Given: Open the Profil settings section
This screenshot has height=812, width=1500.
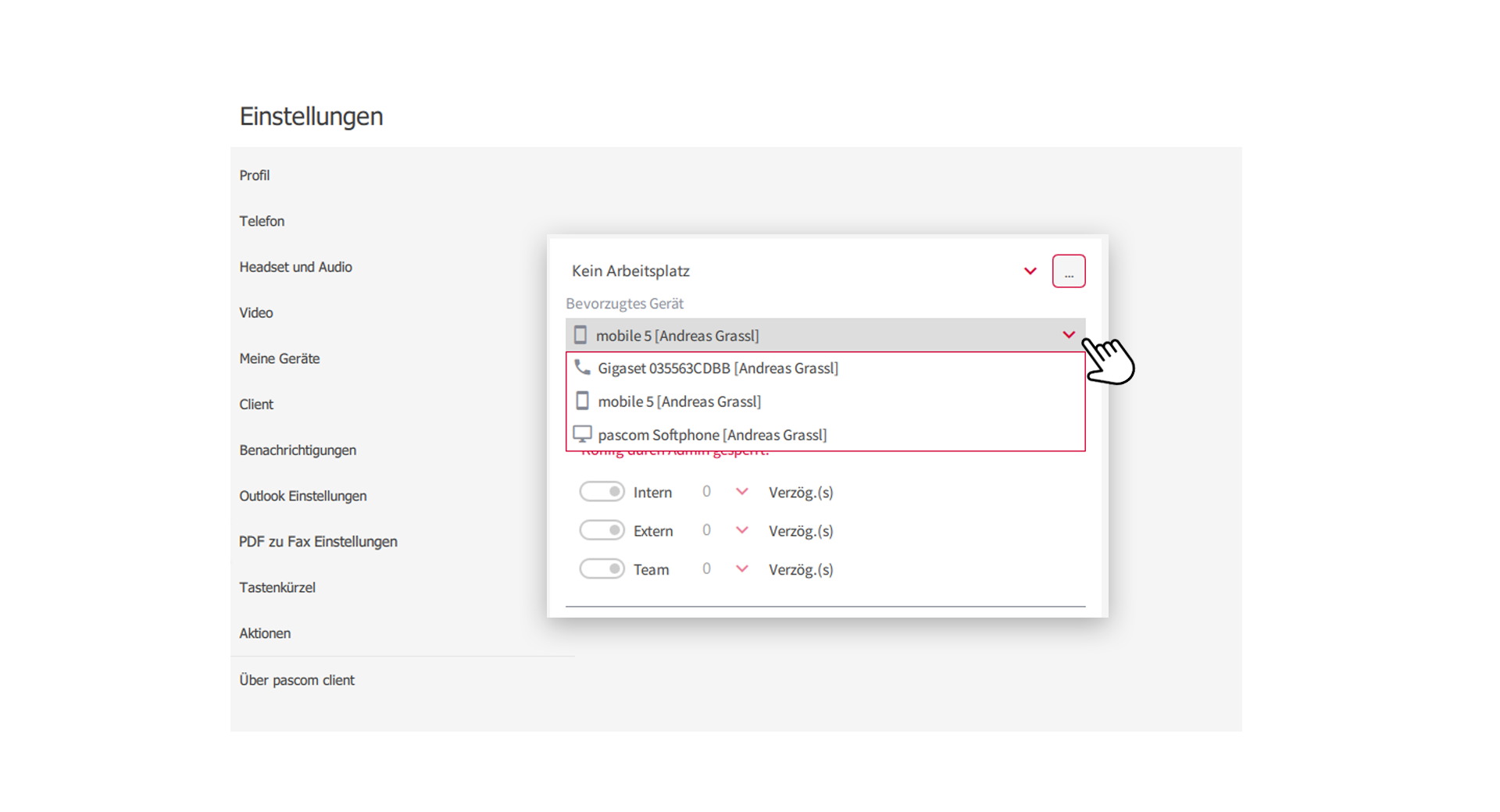Looking at the screenshot, I should point(255,176).
